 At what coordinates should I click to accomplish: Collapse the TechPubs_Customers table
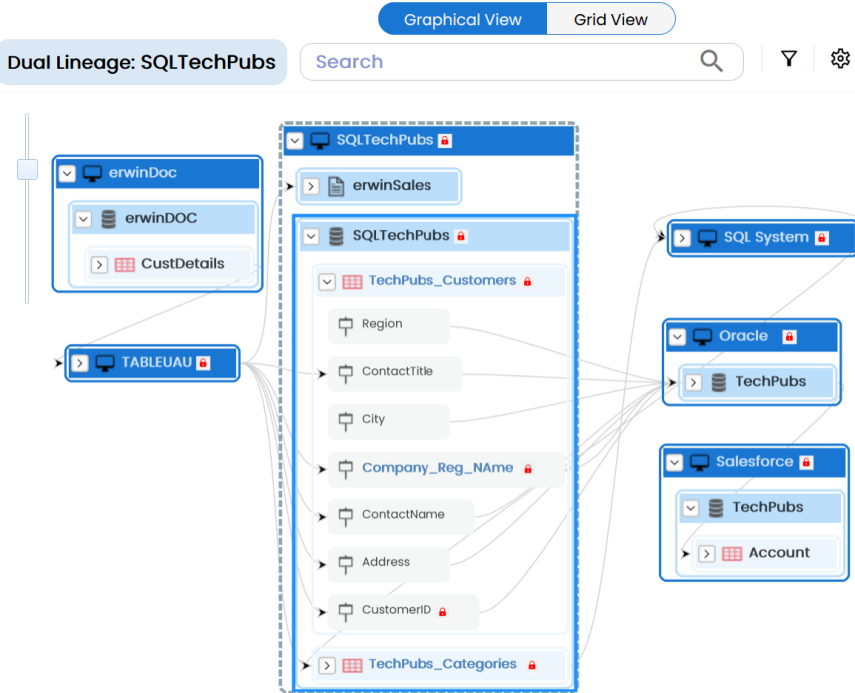326,282
